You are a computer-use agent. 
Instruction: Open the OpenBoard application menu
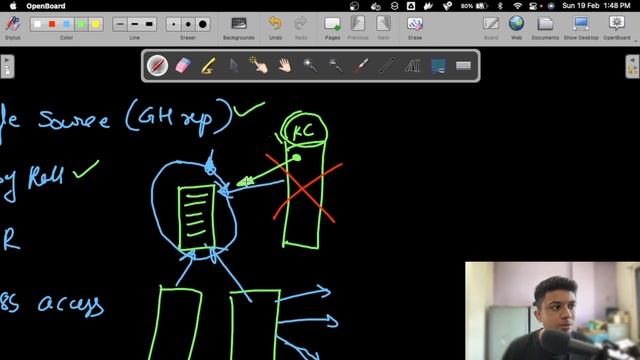pos(46,6)
